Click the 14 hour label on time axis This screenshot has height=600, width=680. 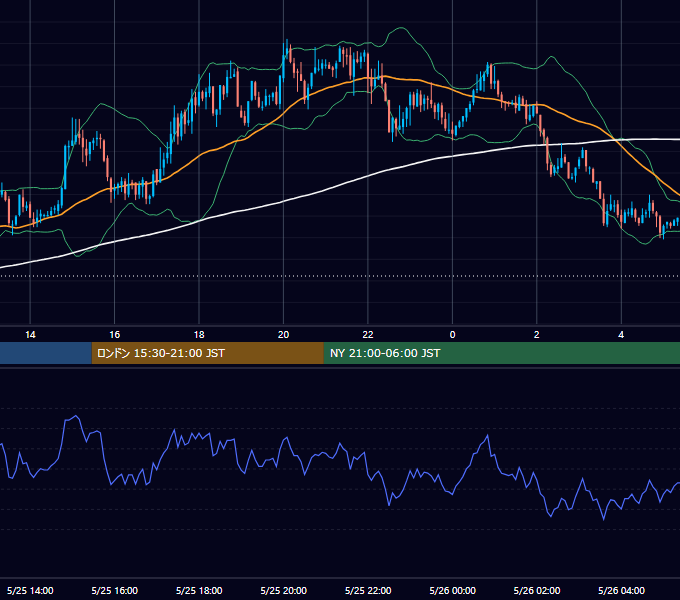pyautogui.click(x=30, y=335)
